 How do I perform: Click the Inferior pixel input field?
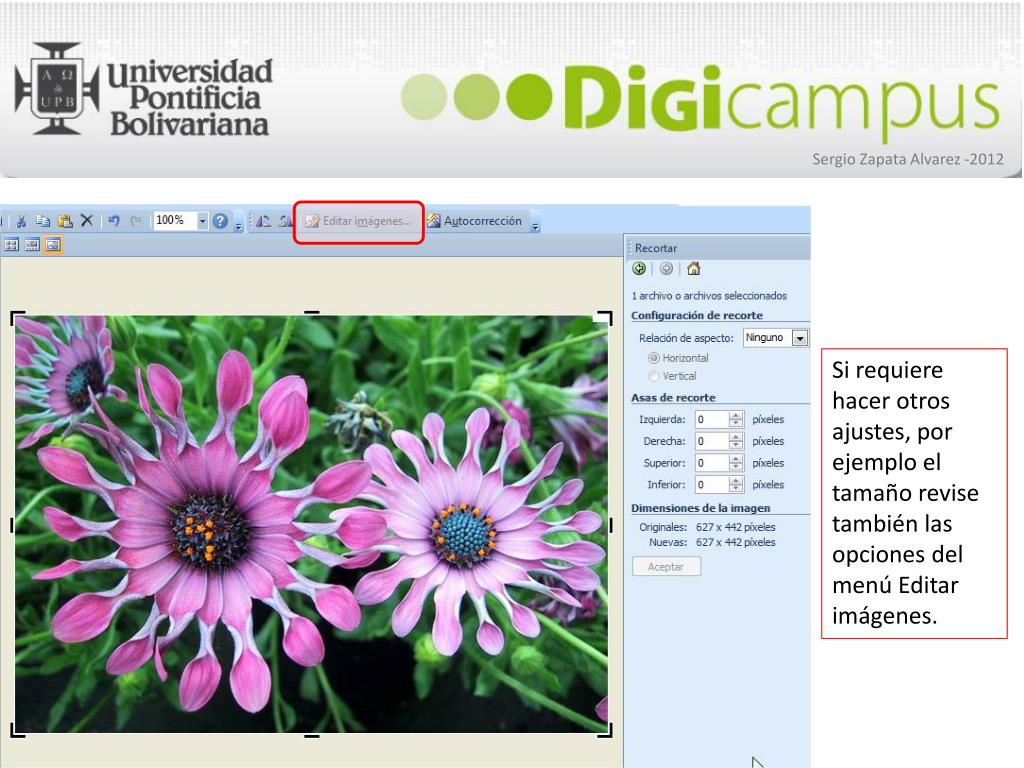coord(711,485)
